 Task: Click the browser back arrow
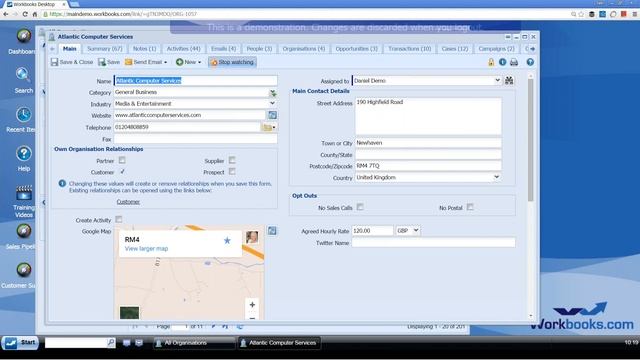click(x=6, y=14)
